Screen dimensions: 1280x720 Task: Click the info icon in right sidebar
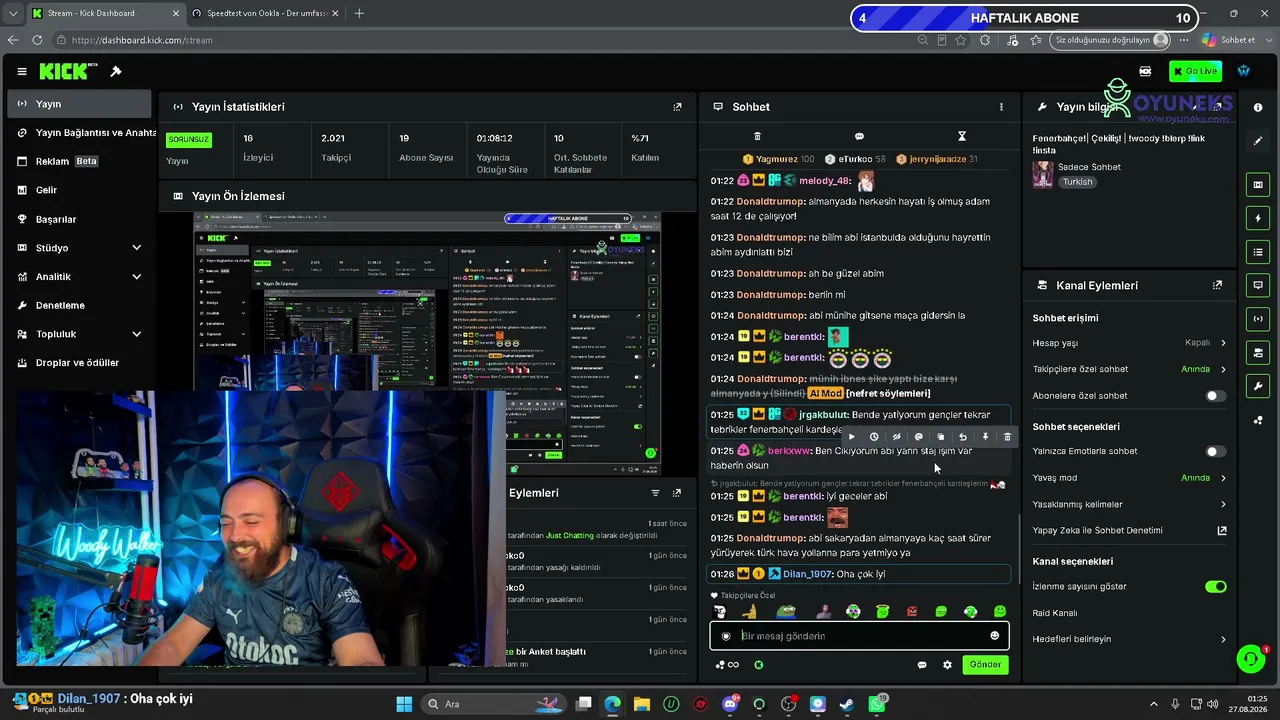(x=1258, y=107)
